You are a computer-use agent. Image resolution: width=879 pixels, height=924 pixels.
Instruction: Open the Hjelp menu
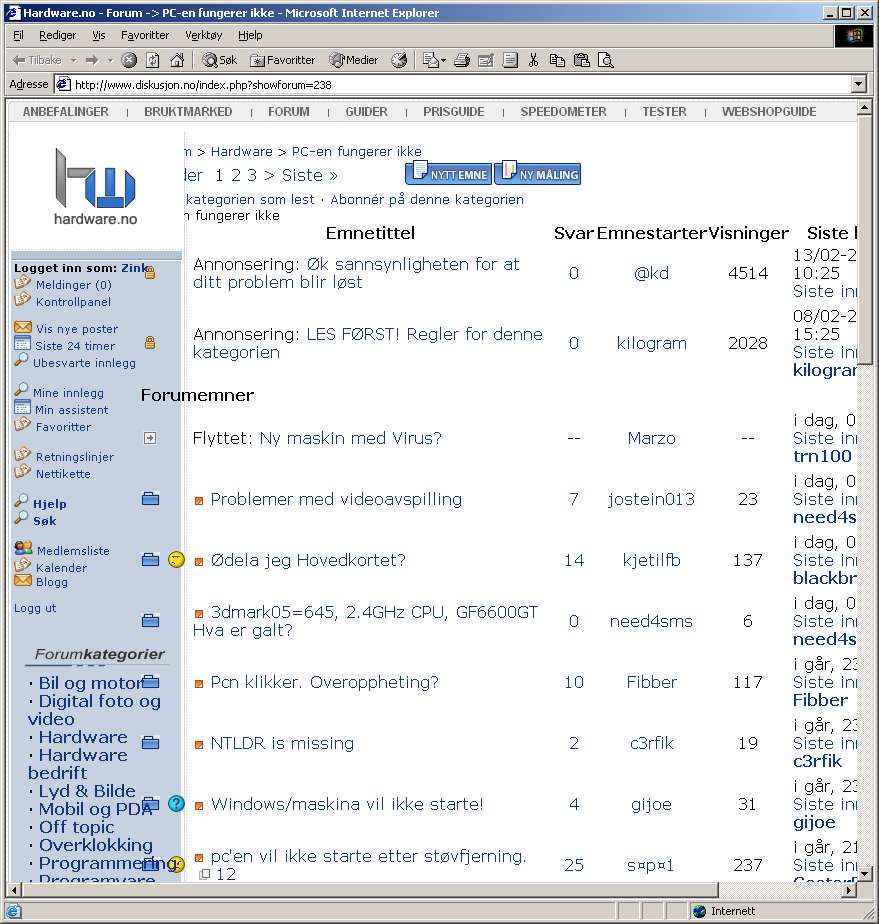pos(250,35)
